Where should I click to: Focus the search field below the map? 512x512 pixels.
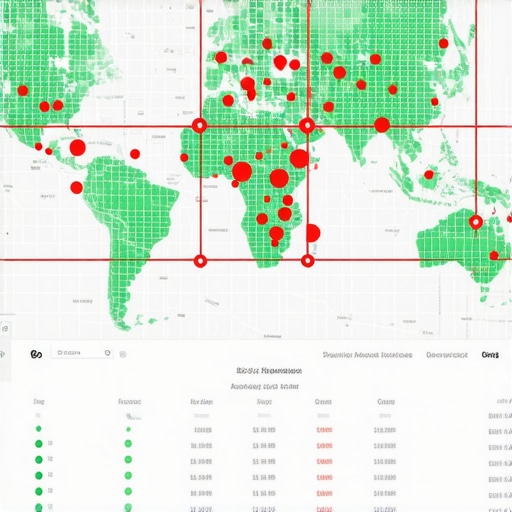click(82, 353)
